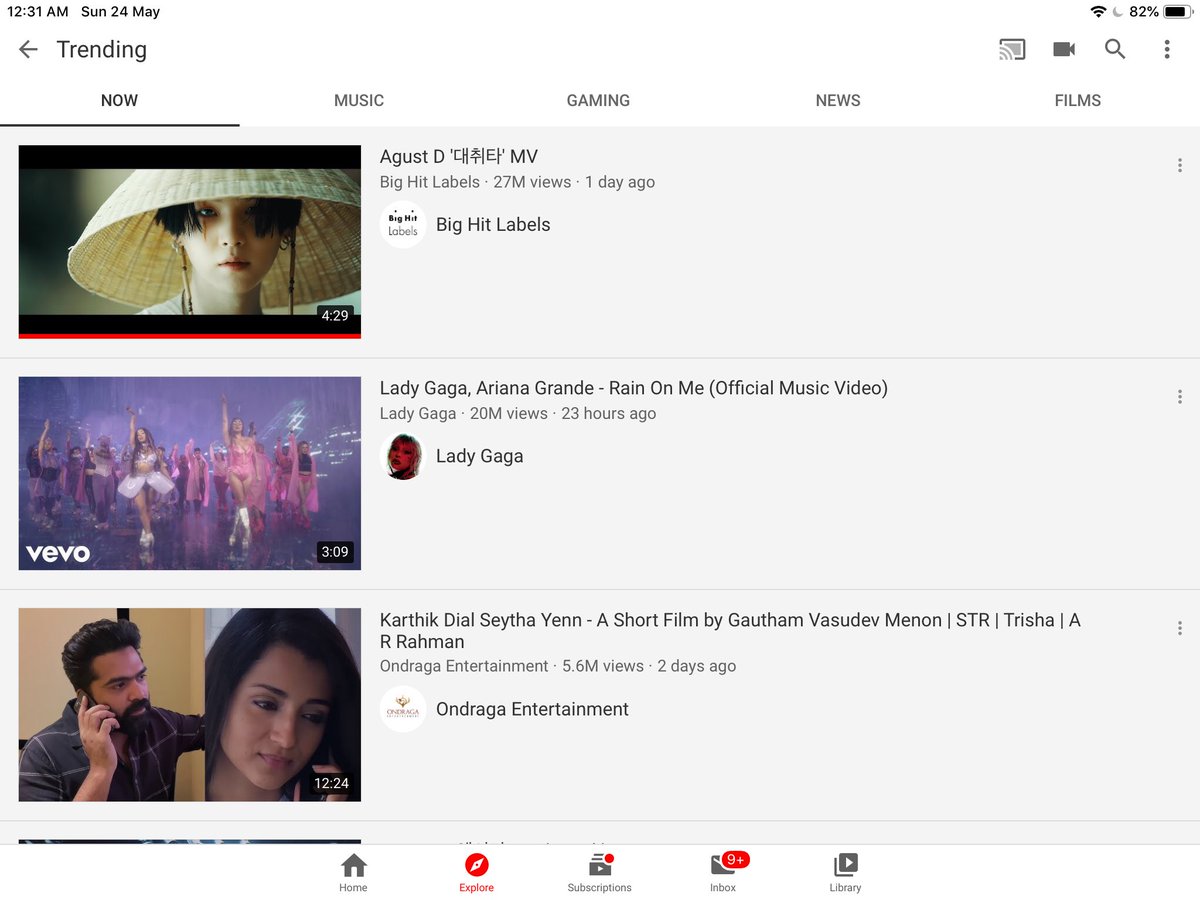The image size is (1200, 900).
Task: Open the Big Hit Labels channel name link
Action: [493, 225]
